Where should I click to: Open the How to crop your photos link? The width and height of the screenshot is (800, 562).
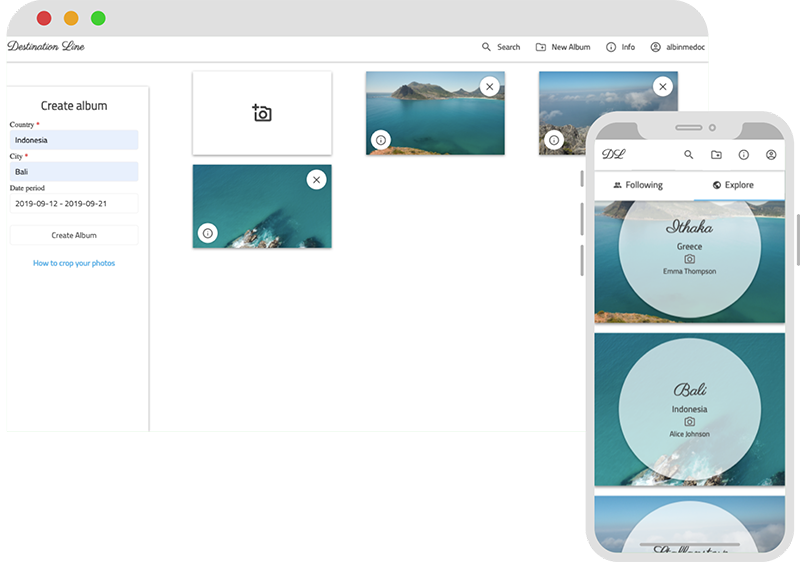coord(74,263)
